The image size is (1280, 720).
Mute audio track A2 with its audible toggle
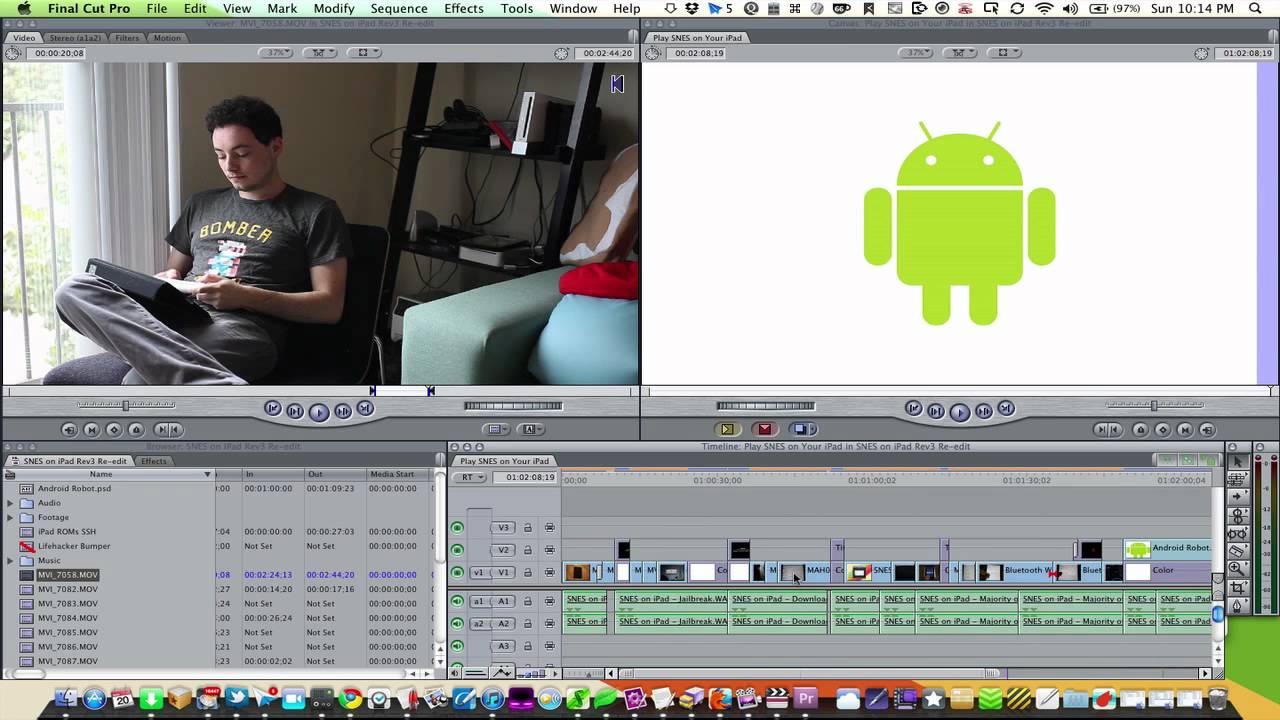point(457,624)
